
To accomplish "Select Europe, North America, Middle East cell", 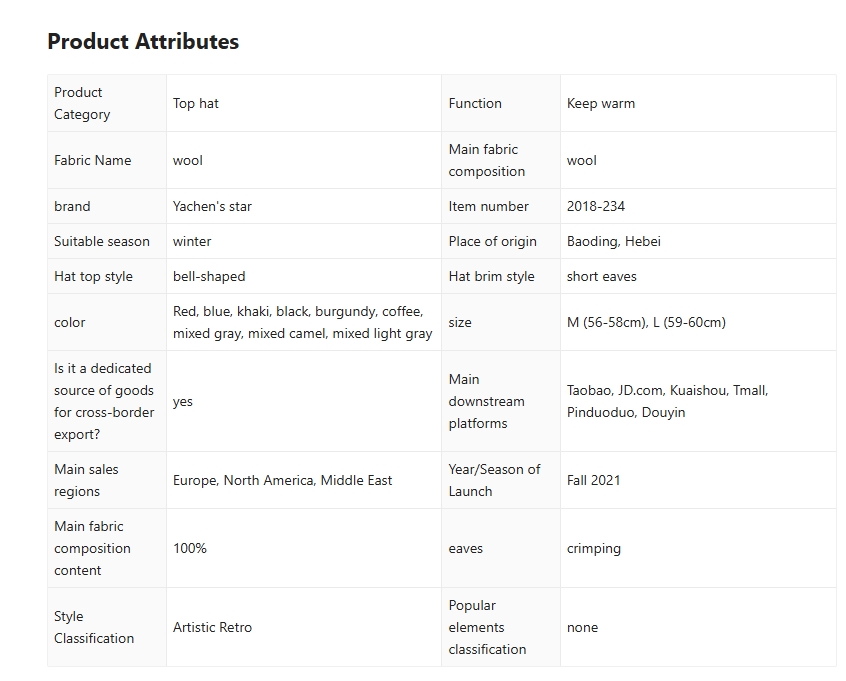I will [x=282, y=480].
